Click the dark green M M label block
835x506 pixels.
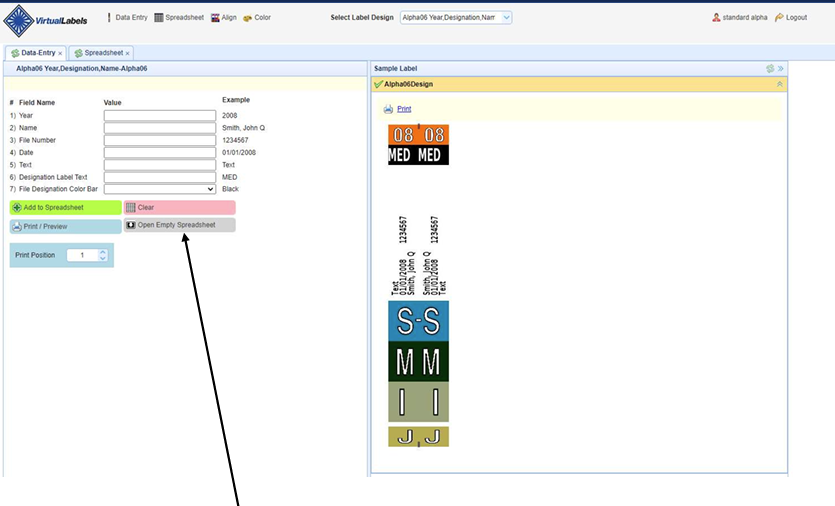[419, 362]
